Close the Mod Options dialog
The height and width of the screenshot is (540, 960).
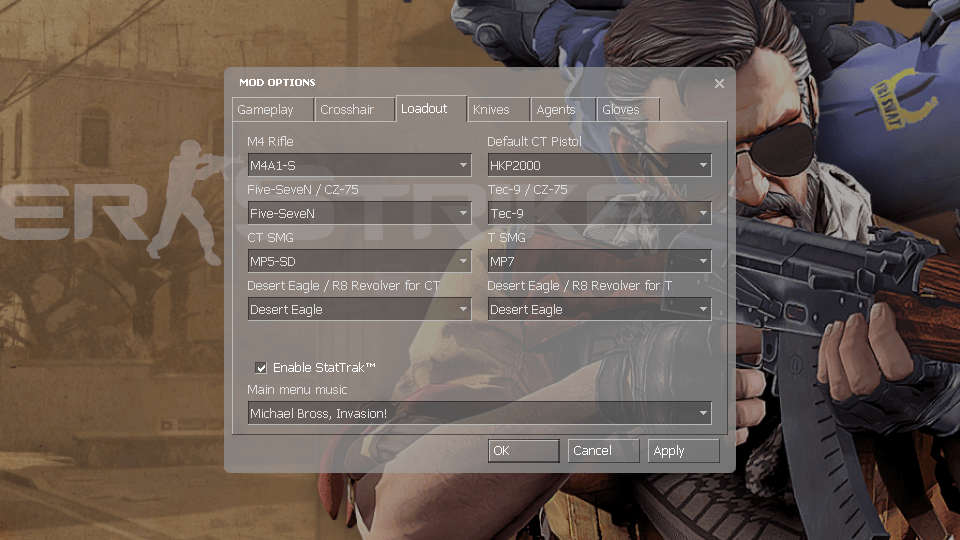coord(719,84)
